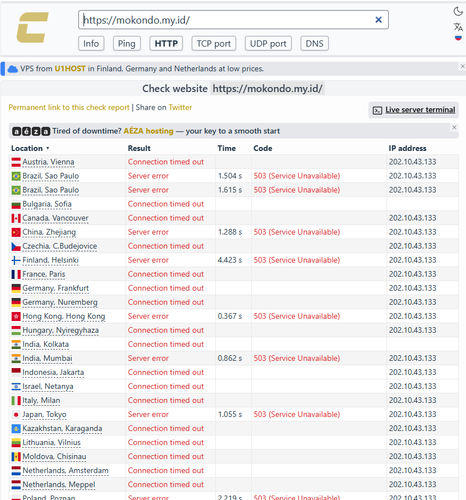Click the Indonesia flag icon

tap(16, 372)
